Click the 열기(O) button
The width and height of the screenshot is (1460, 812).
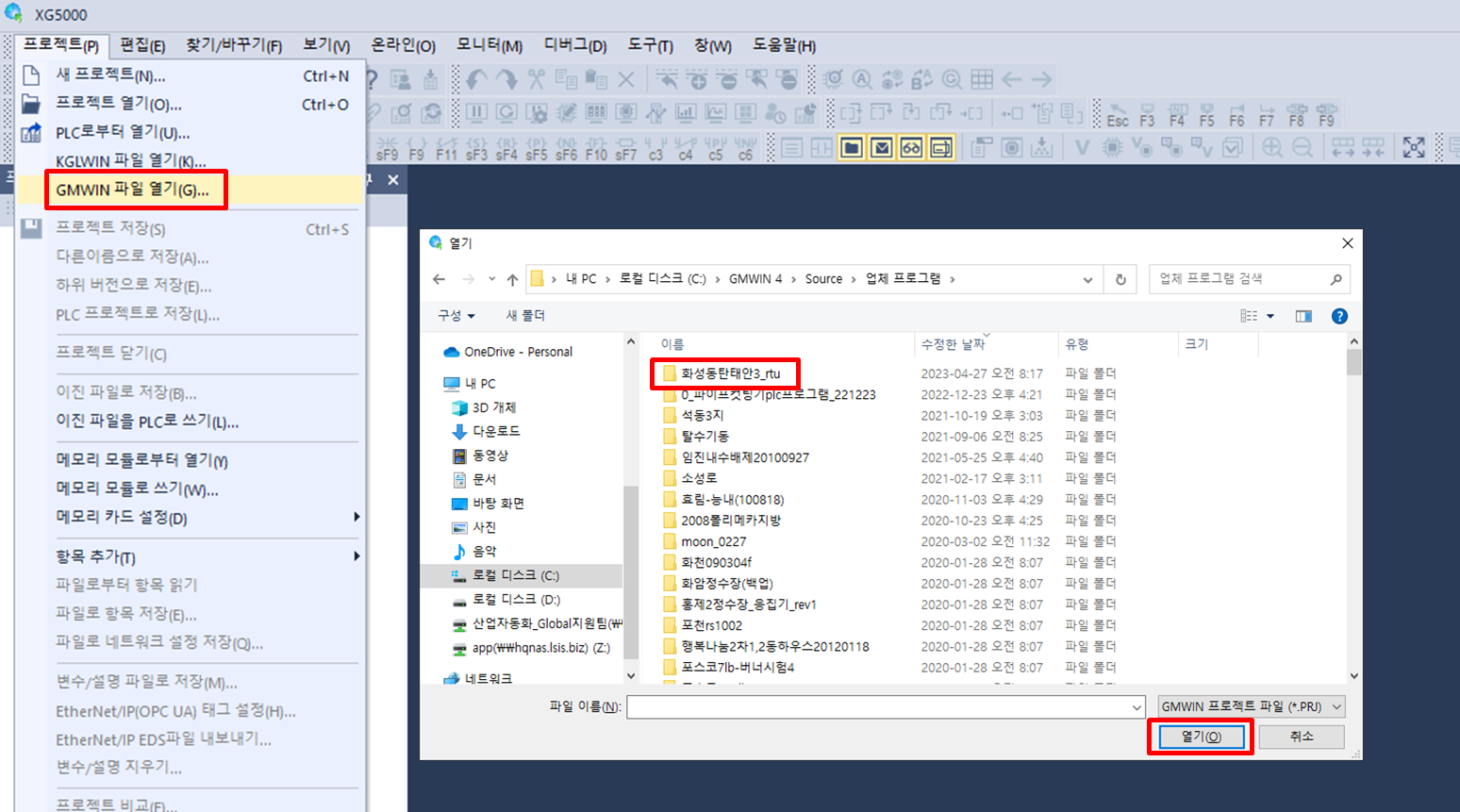[x=1199, y=737]
